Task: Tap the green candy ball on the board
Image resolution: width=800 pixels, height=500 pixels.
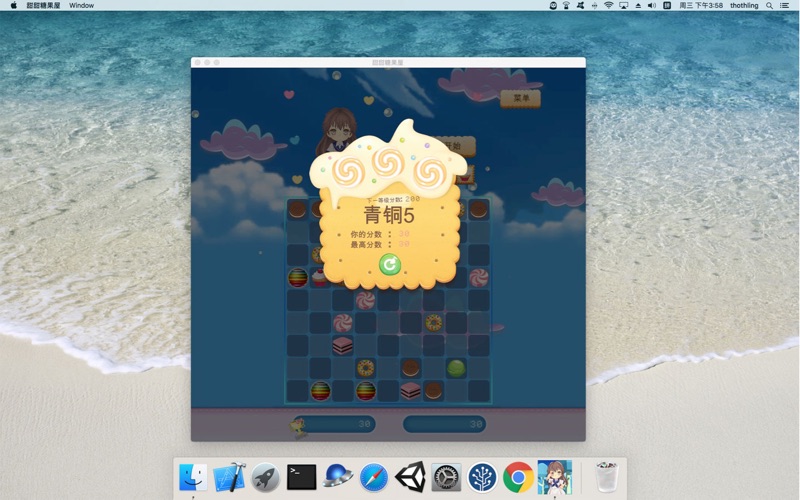Action: [x=456, y=368]
